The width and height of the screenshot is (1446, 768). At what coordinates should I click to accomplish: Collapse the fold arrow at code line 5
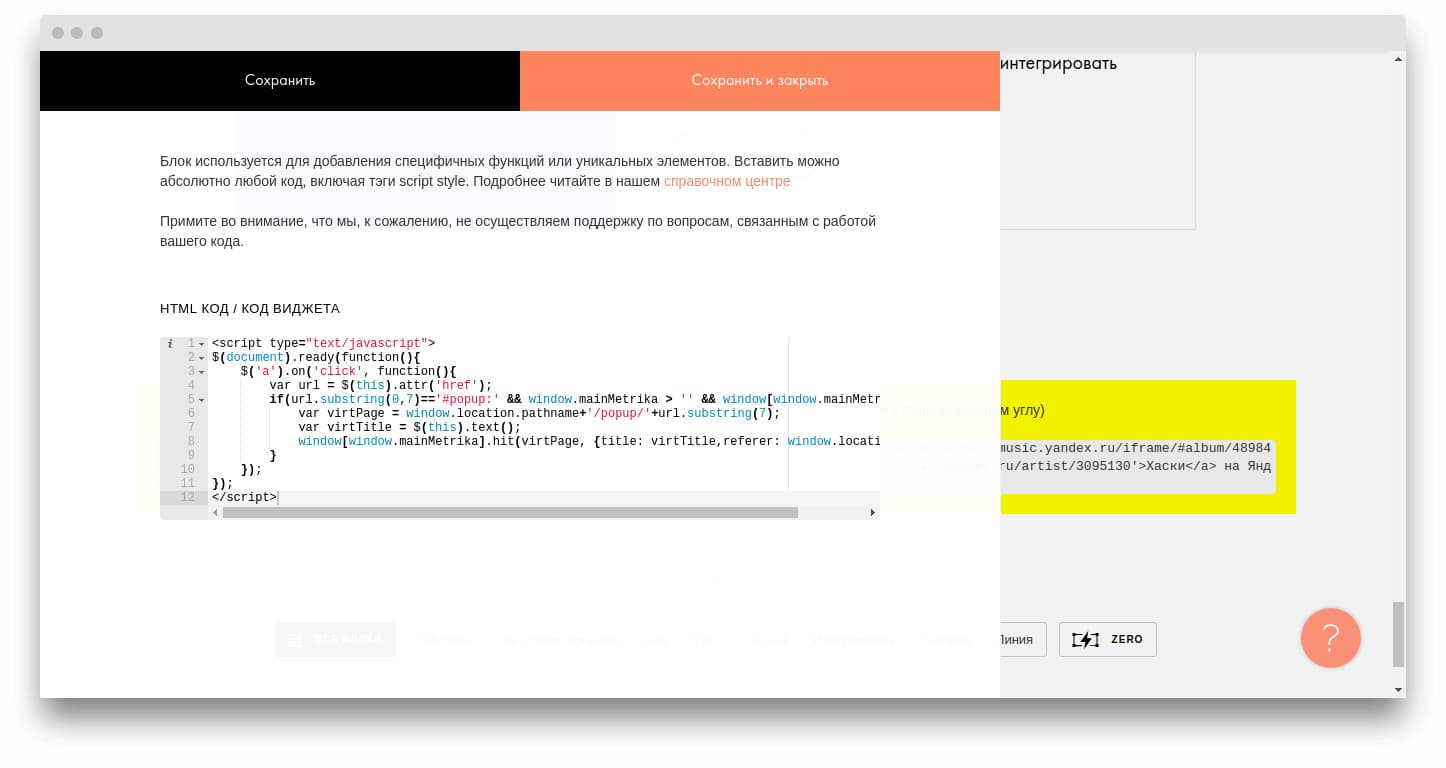tap(201, 400)
